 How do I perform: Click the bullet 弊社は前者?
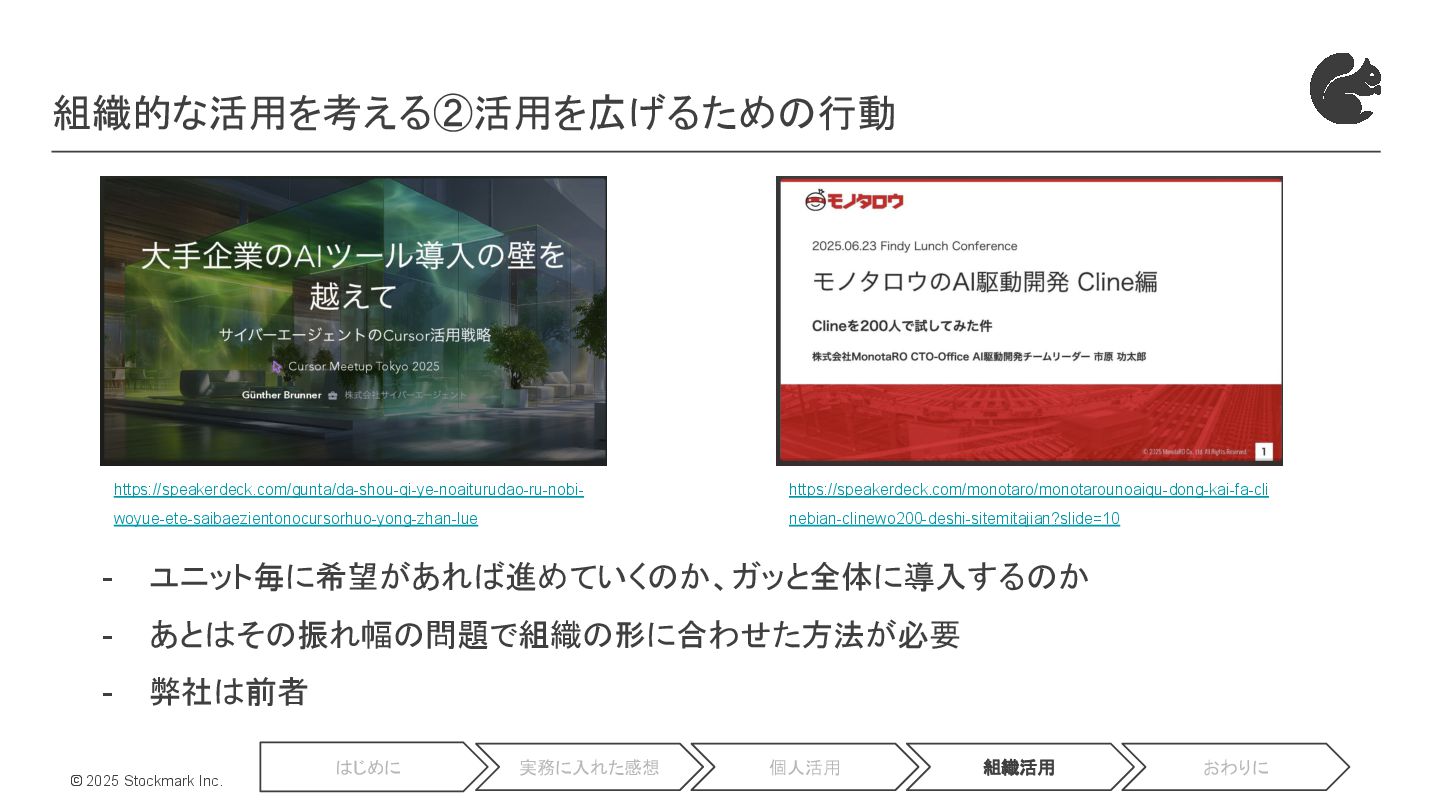point(228,692)
